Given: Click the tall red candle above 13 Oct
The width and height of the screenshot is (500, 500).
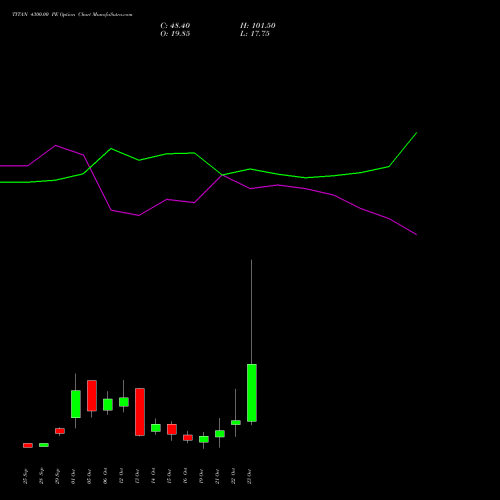Looking at the screenshot, I should click(x=140, y=412).
